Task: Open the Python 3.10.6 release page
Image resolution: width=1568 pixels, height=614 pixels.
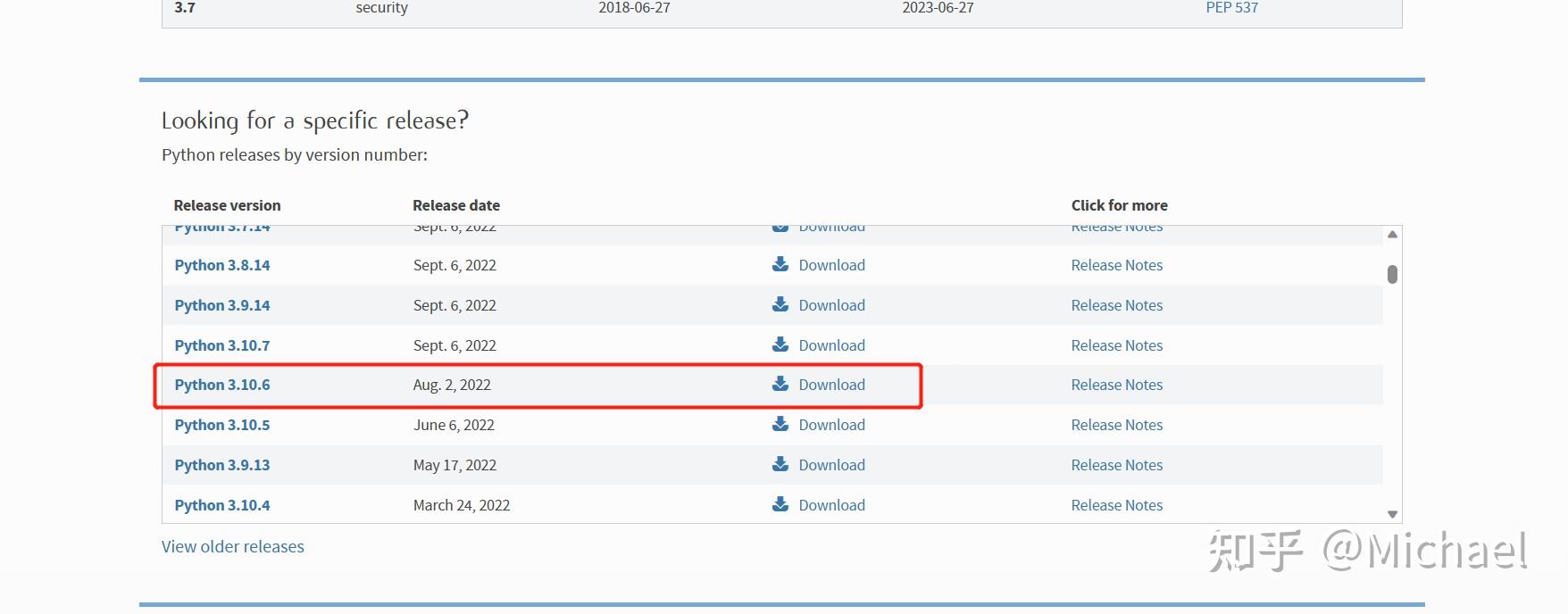Action: point(222,385)
